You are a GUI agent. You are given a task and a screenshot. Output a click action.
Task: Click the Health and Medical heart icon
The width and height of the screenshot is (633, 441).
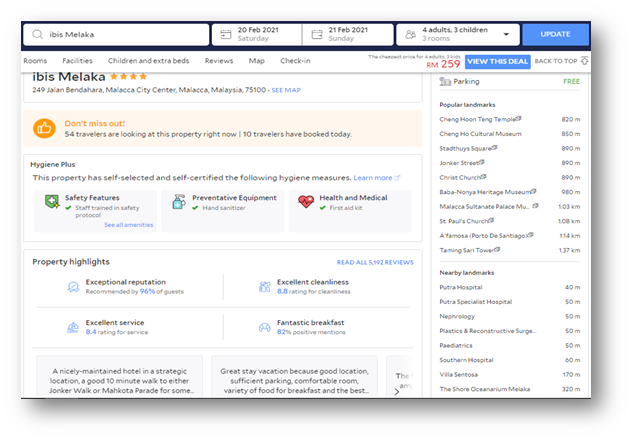click(x=306, y=201)
